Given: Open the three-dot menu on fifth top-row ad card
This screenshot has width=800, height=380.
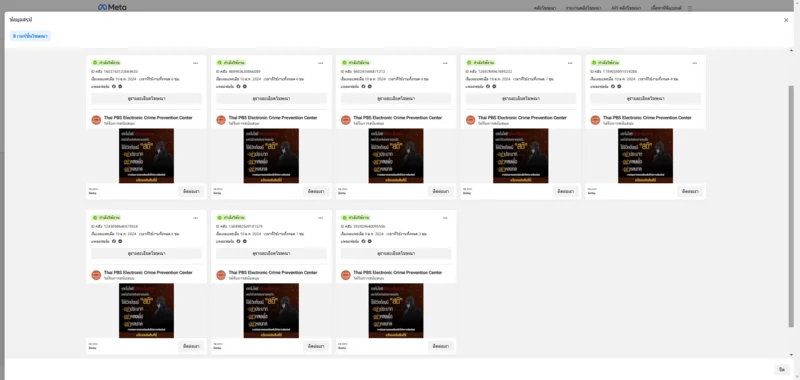Looking at the screenshot, I should [x=694, y=63].
